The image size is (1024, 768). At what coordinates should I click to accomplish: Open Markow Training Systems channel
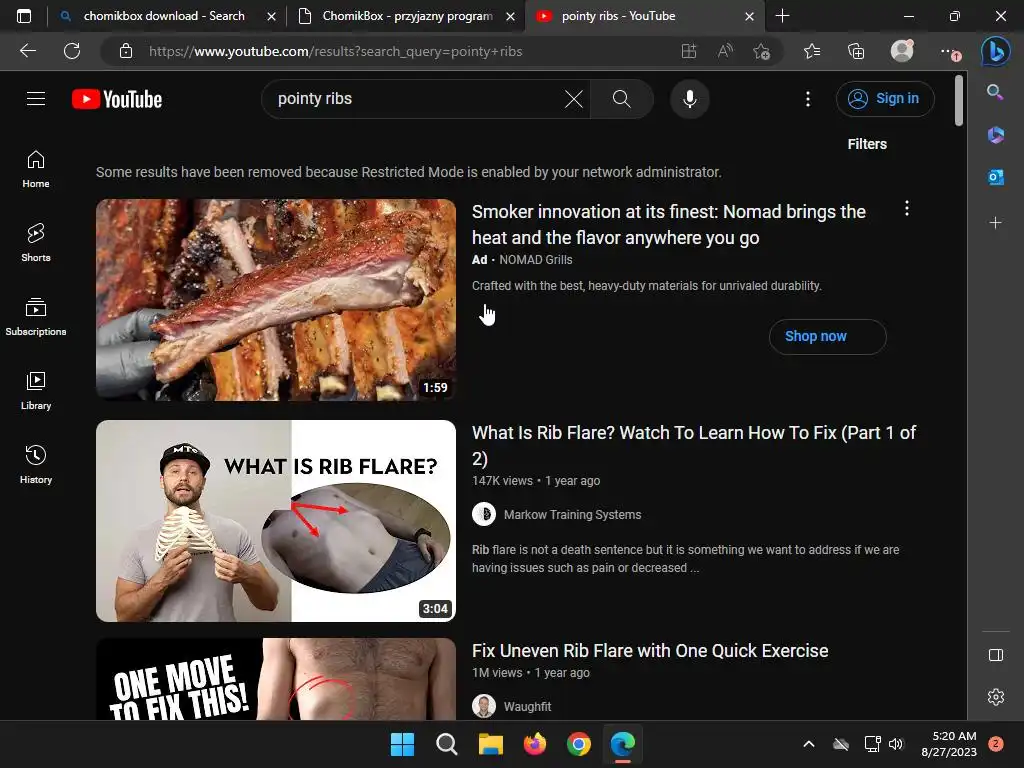coord(572,515)
